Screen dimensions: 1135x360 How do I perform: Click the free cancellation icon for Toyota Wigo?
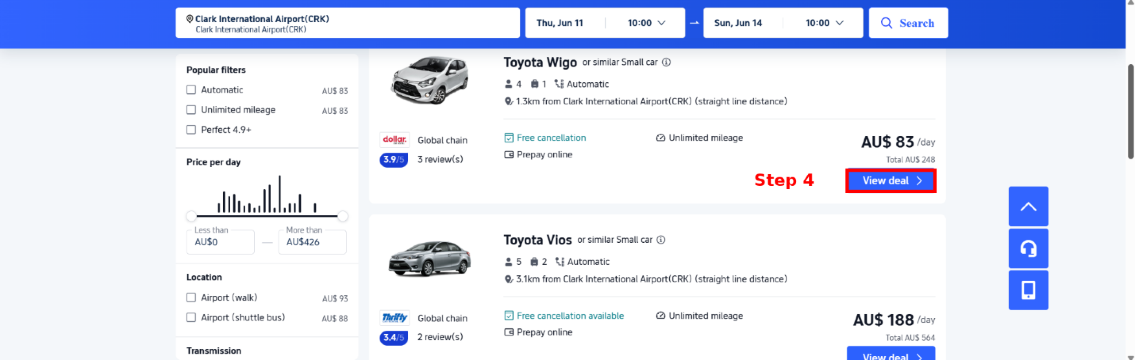click(x=509, y=138)
